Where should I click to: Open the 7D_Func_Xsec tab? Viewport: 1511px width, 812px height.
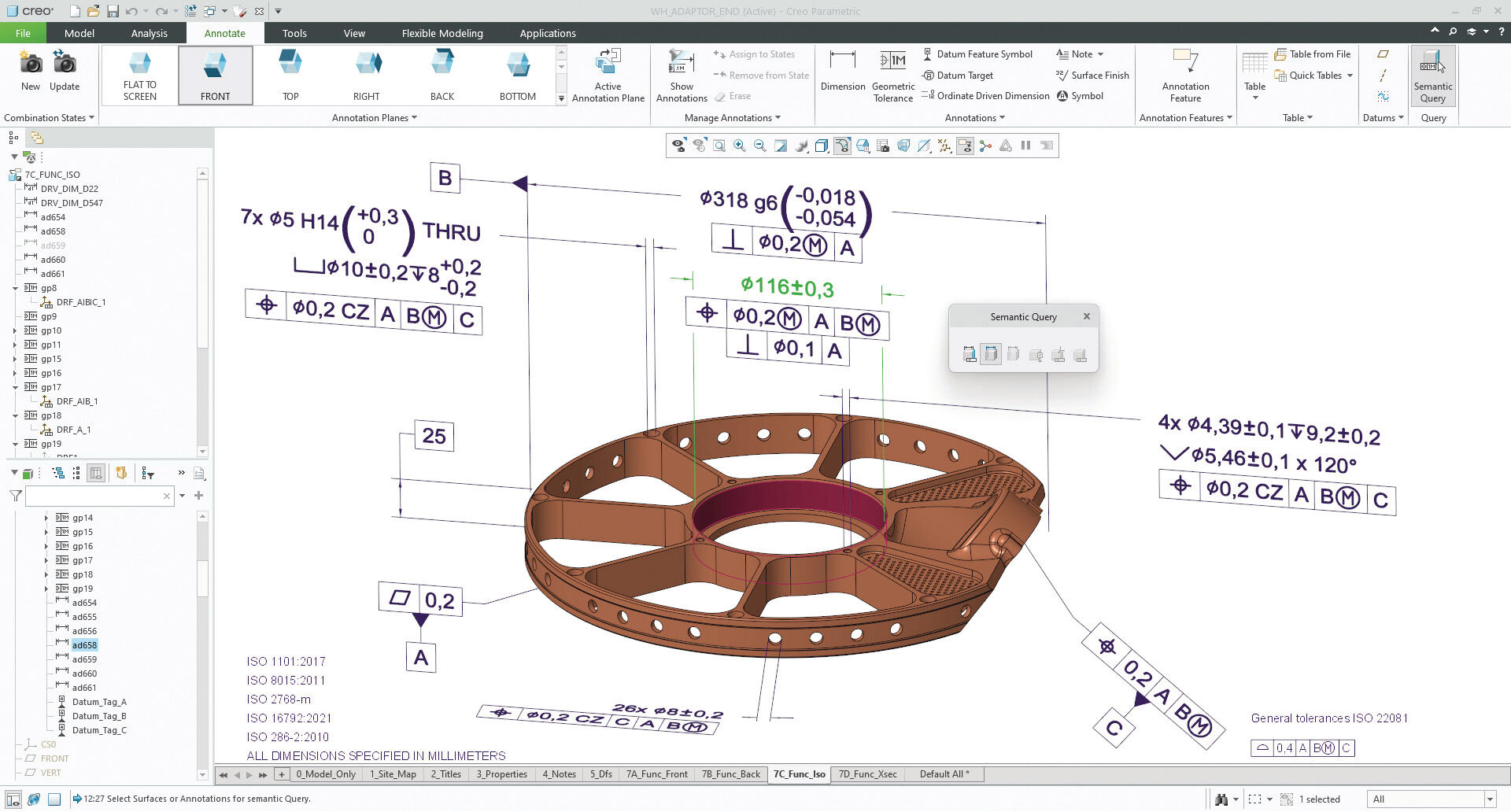(x=866, y=774)
